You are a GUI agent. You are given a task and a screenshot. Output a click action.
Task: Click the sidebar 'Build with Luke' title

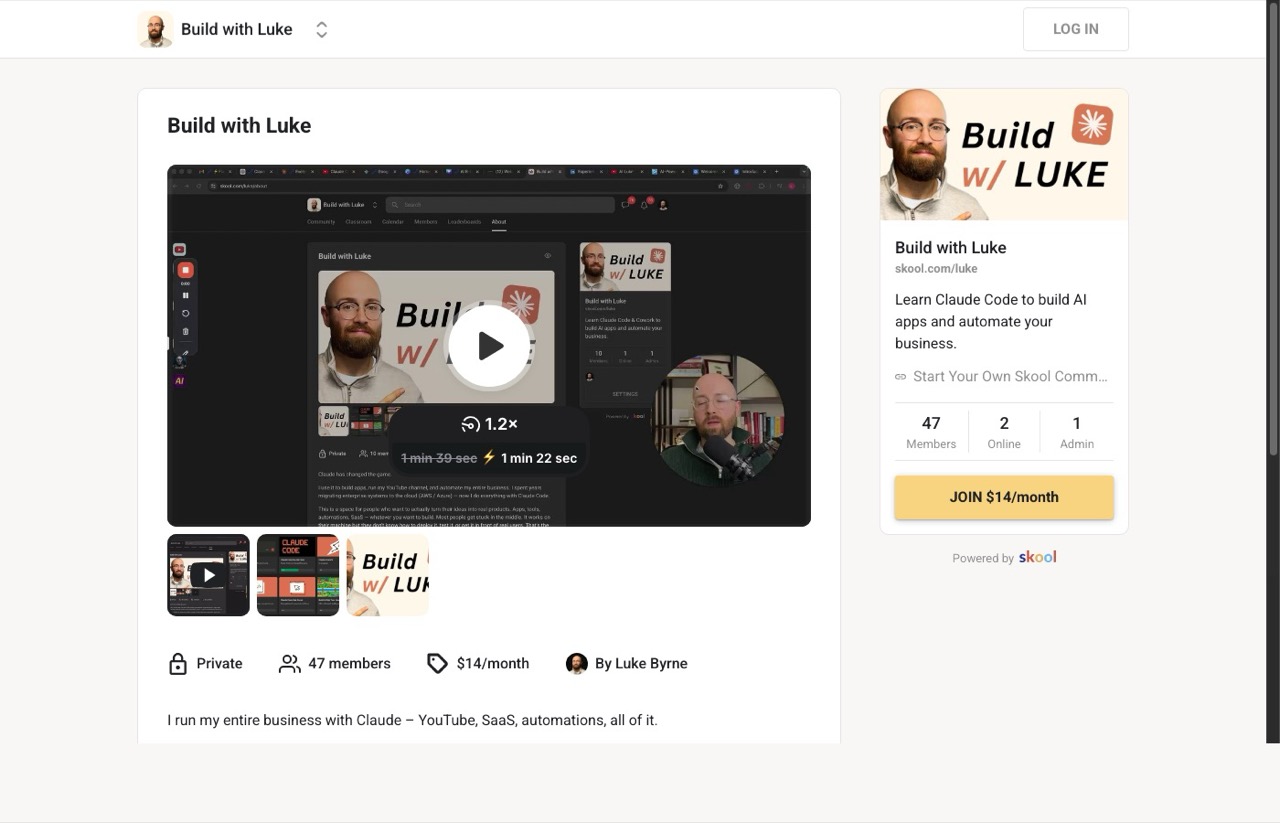pos(951,248)
